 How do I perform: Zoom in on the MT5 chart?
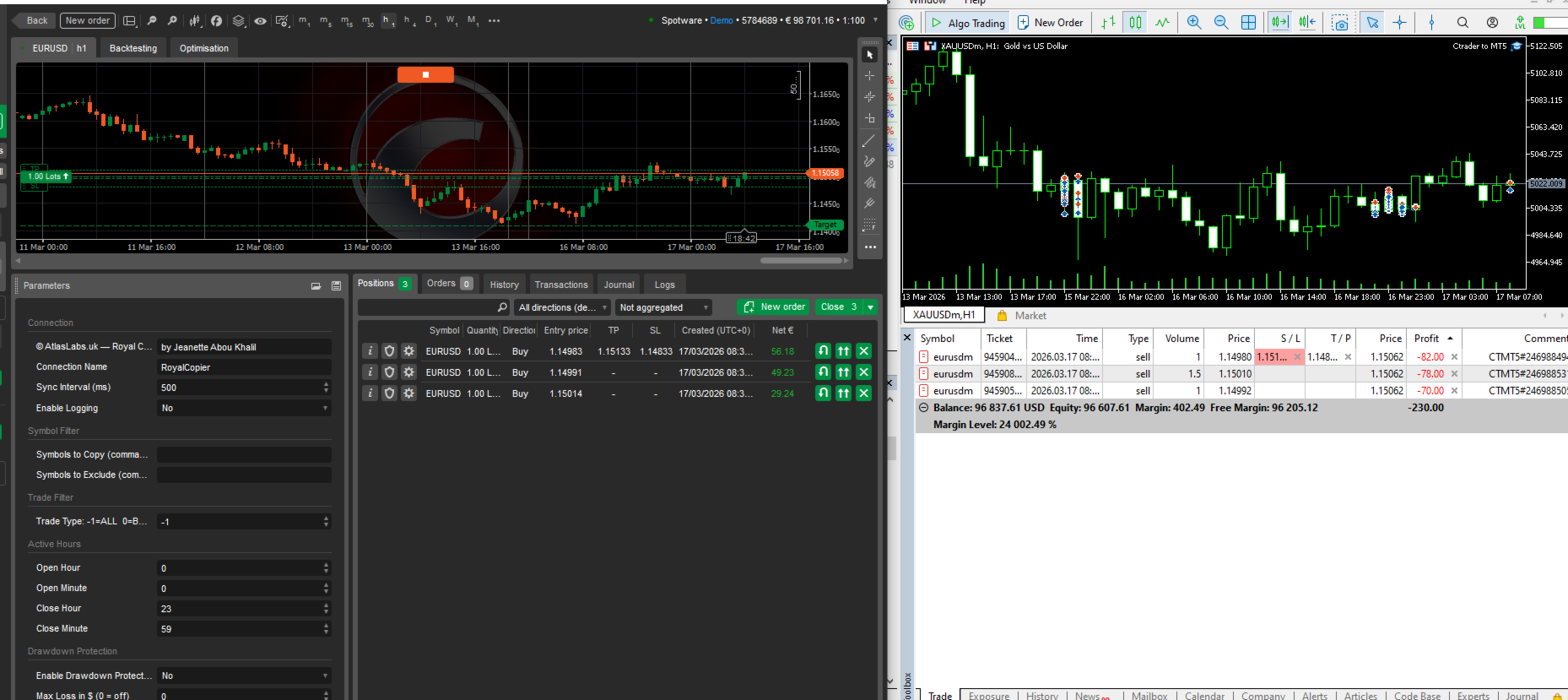pyautogui.click(x=1194, y=23)
